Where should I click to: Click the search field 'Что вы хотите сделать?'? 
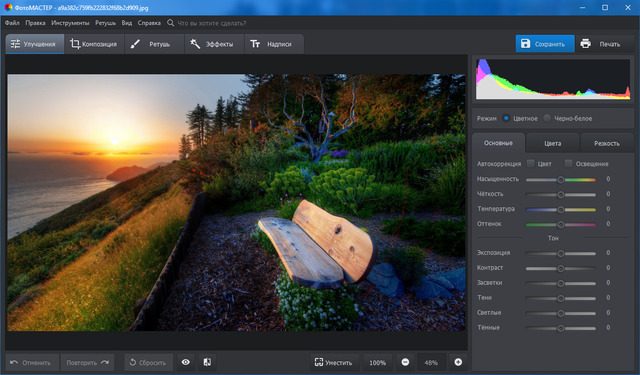pyautogui.click(x=212, y=23)
